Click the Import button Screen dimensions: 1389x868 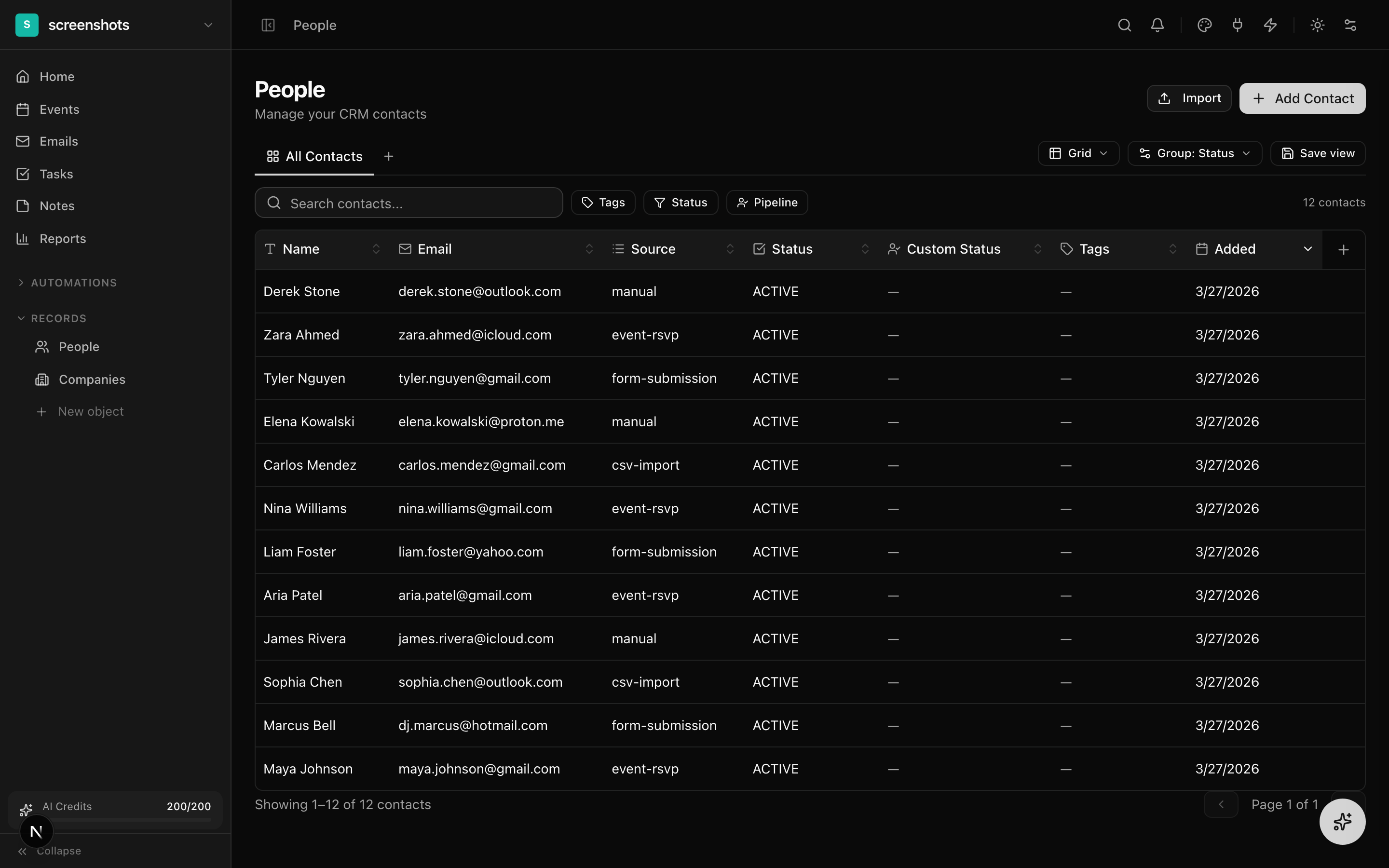[x=1189, y=98]
